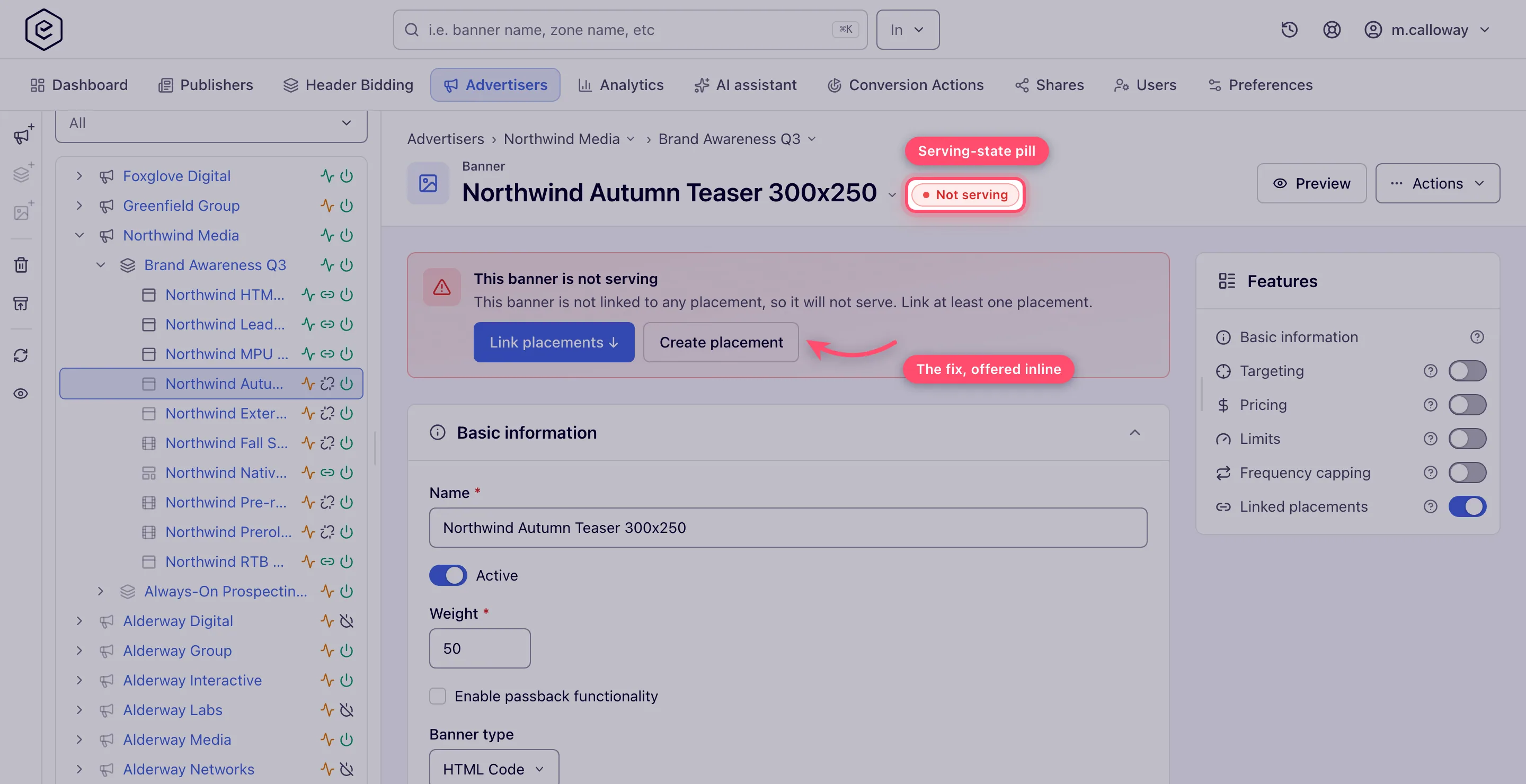1526x784 pixels.
Task: Click activity pulse icon on Greenfield Group row
Action: [x=327, y=206]
